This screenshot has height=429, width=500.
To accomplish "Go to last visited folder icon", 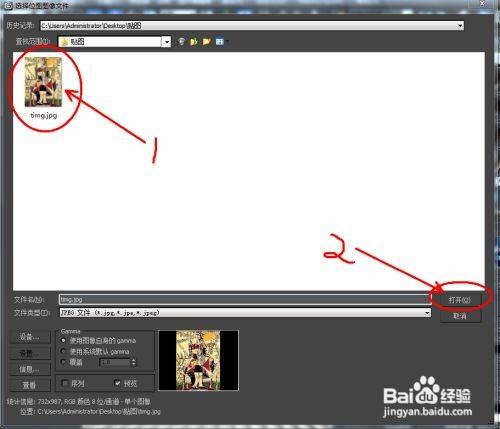I will [x=181, y=42].
